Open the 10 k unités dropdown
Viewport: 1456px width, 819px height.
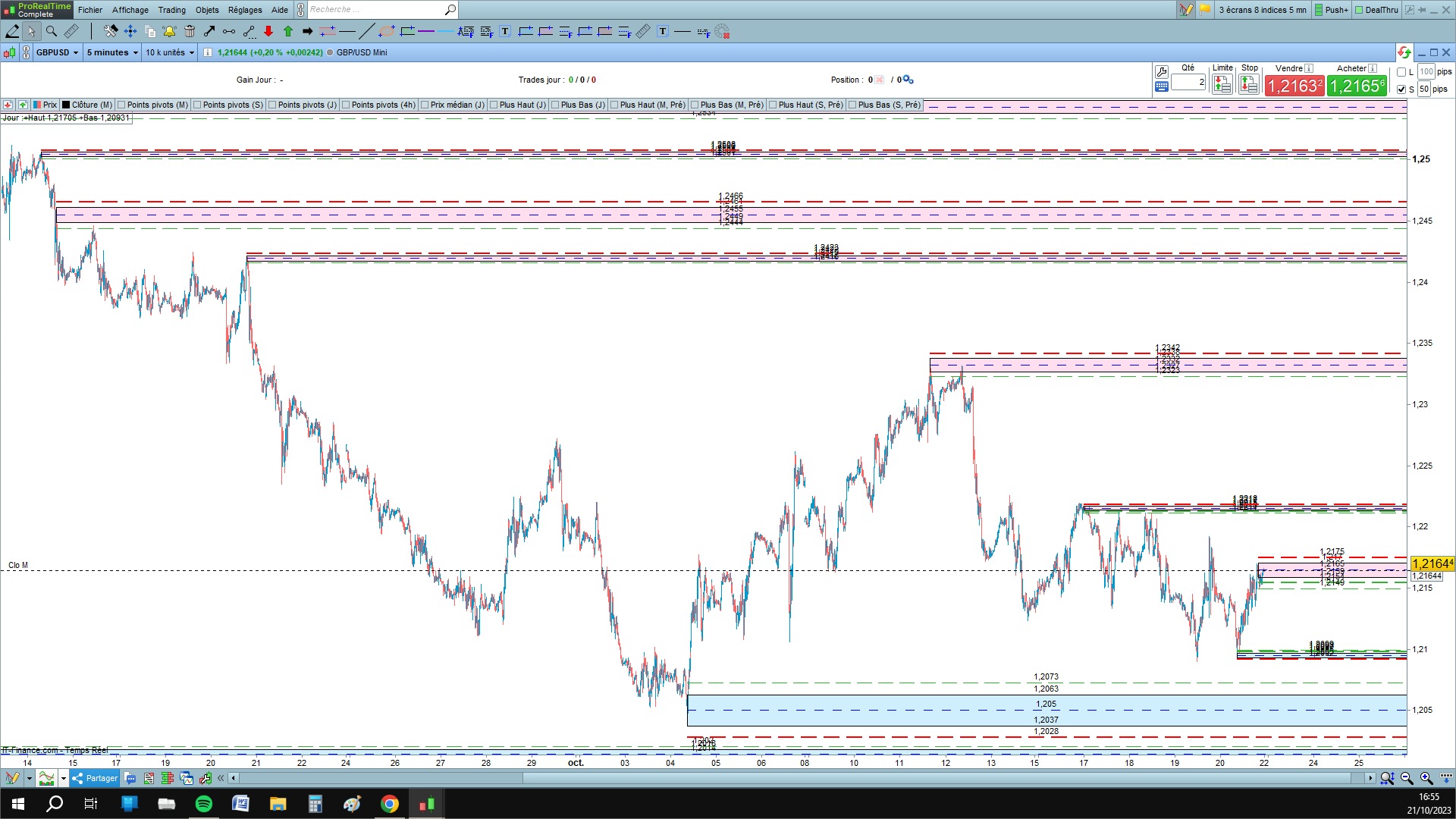click(170, 52)
